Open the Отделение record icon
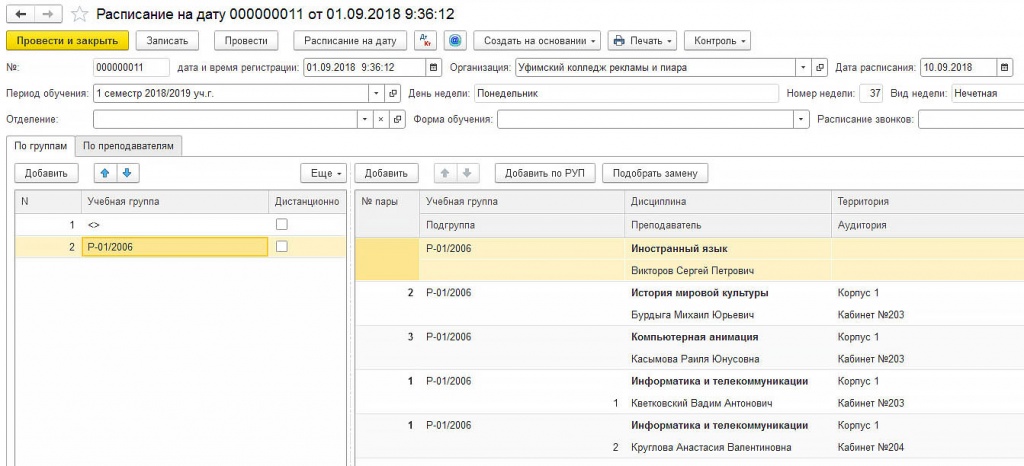Screen dimensions: 1024x466 coord(396,120)
